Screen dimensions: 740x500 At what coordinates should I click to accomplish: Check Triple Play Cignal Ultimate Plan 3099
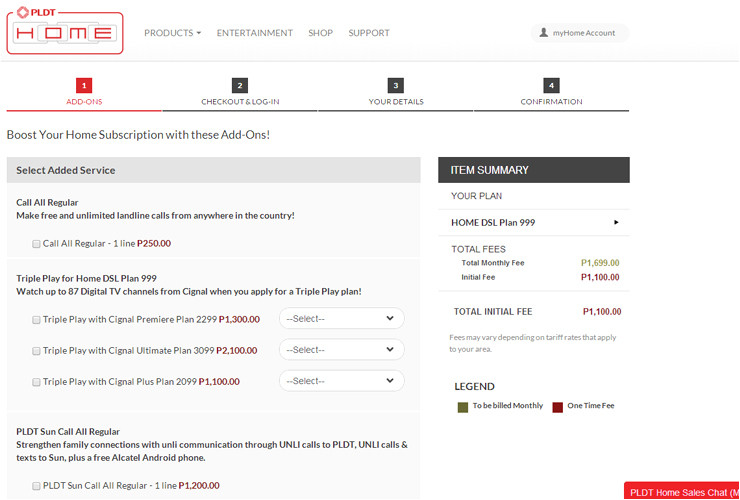37,351
